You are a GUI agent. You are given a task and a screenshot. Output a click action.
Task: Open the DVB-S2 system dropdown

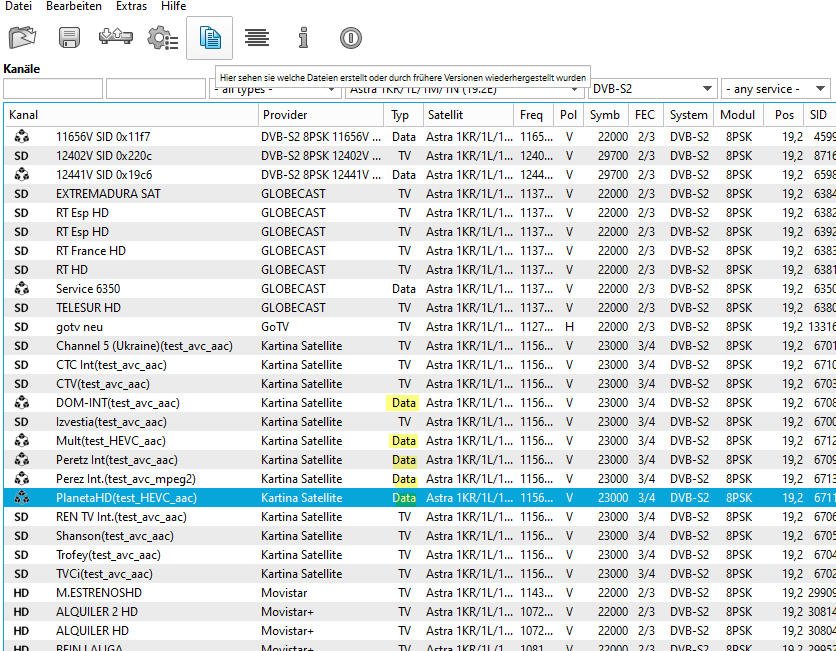(x=653, y=89)
